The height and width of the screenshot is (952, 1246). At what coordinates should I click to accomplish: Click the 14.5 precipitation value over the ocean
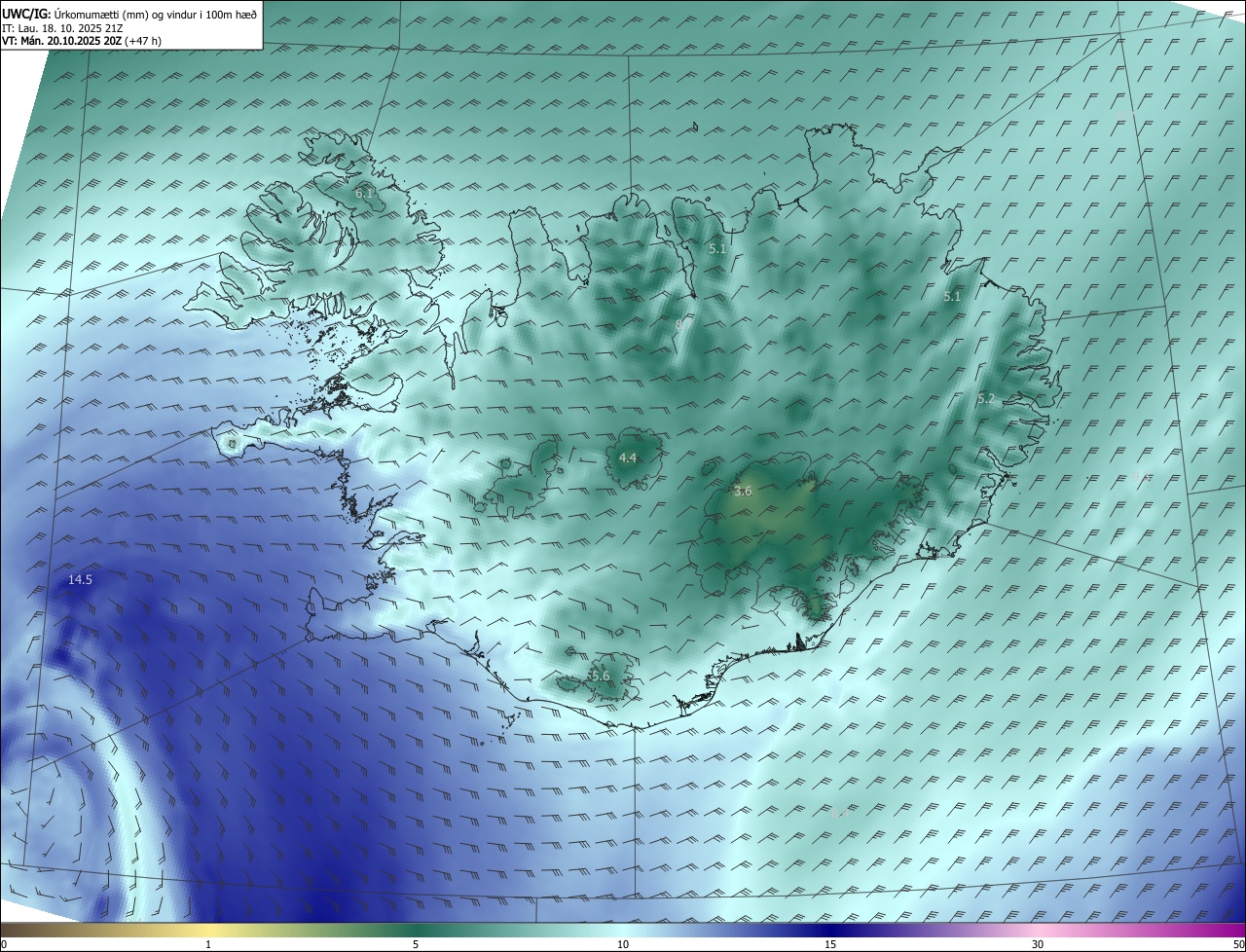tap(80, 580)
